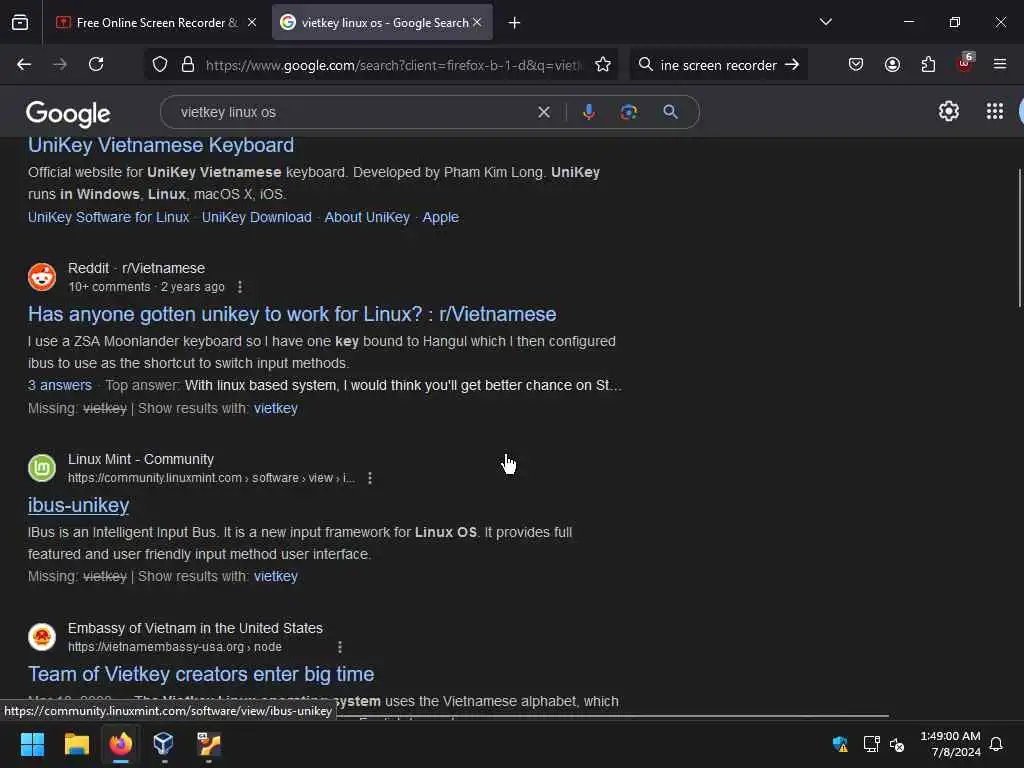Open the 3 answers link
Viewport: 1024px width, 768px height.
(x=59, y=385)
